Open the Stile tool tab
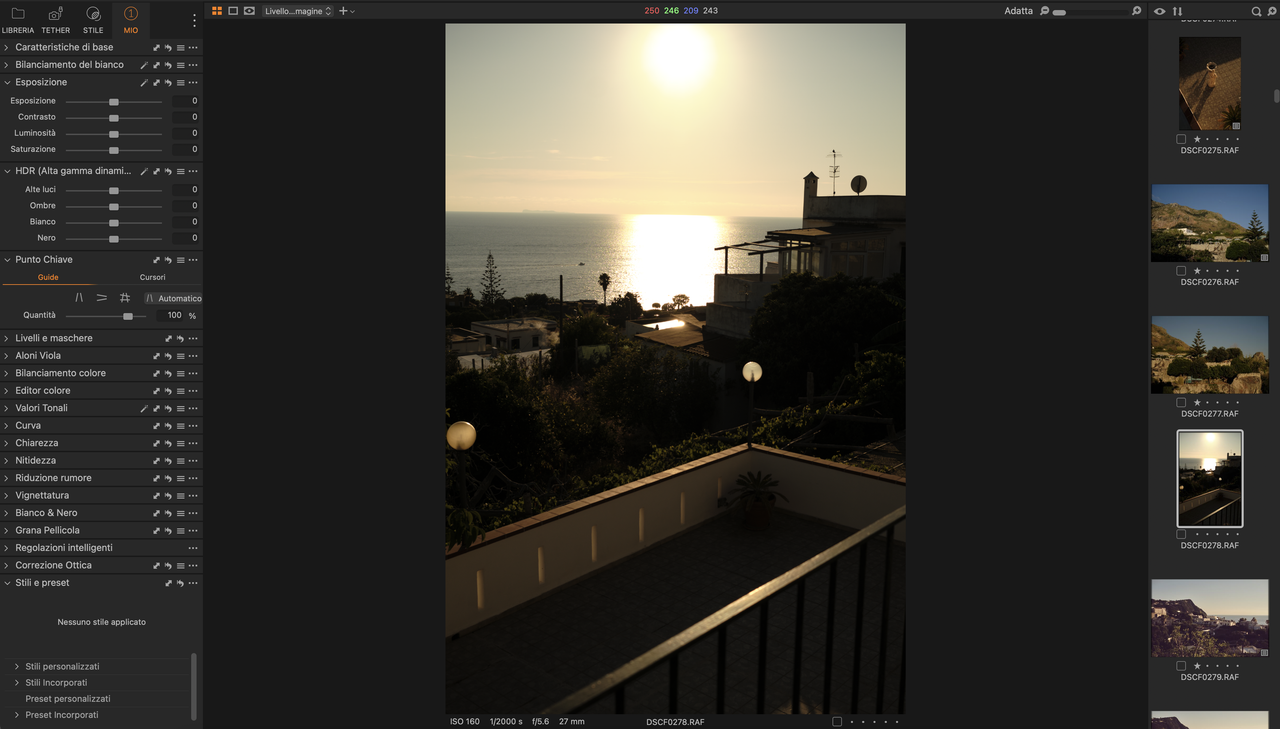This screenshot has width=1280, height=729. pyautogui.click(x=93, y=18)
